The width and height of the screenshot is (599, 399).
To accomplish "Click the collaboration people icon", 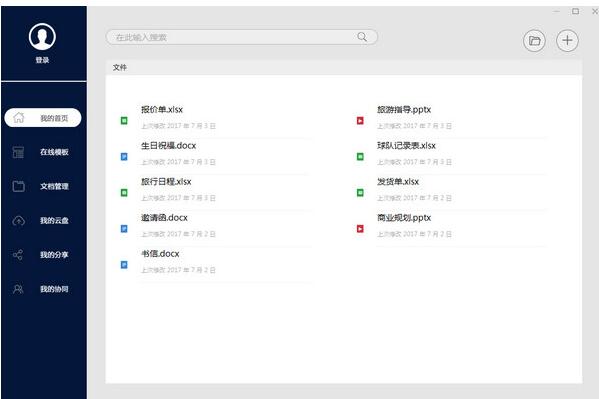I will (18, 289).
